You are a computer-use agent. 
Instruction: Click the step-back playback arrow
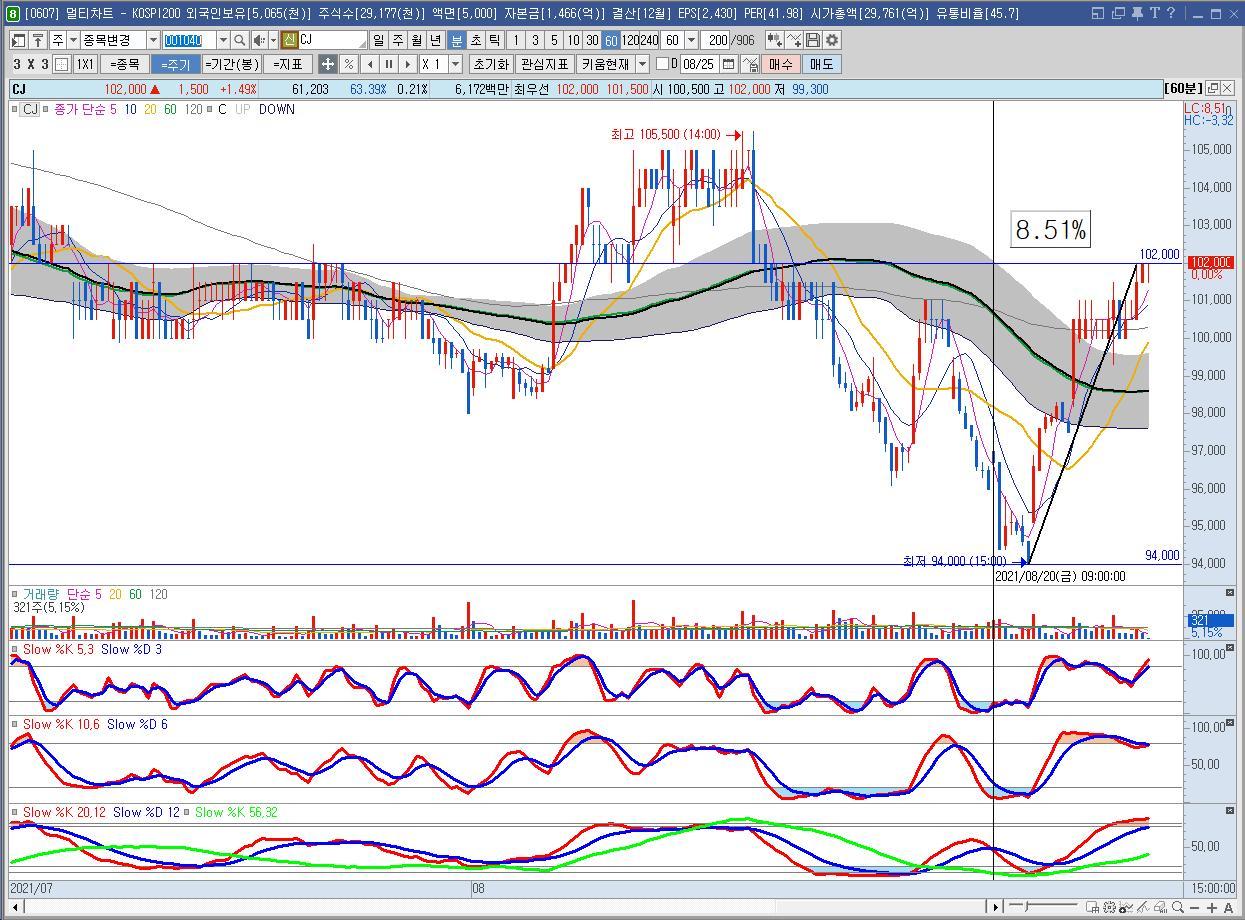[x=370, y=64]
